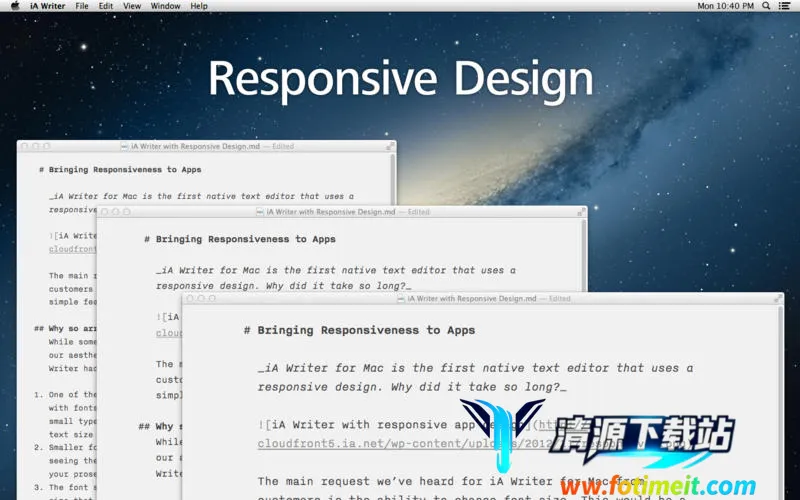Enter full screen on the frontmost window

pyautogui.click(x=776, y=298)
